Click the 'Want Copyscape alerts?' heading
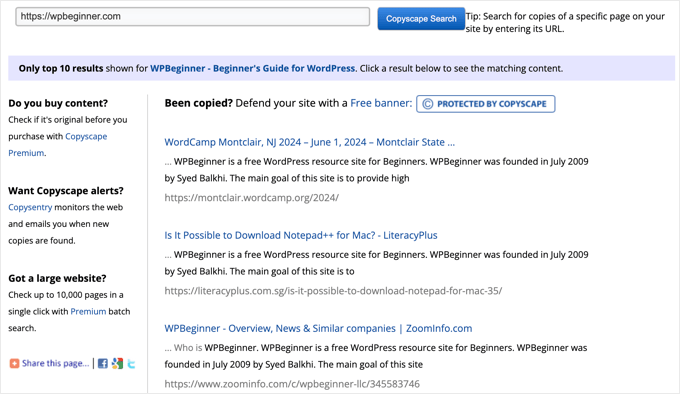 click(x=66, y=191)
